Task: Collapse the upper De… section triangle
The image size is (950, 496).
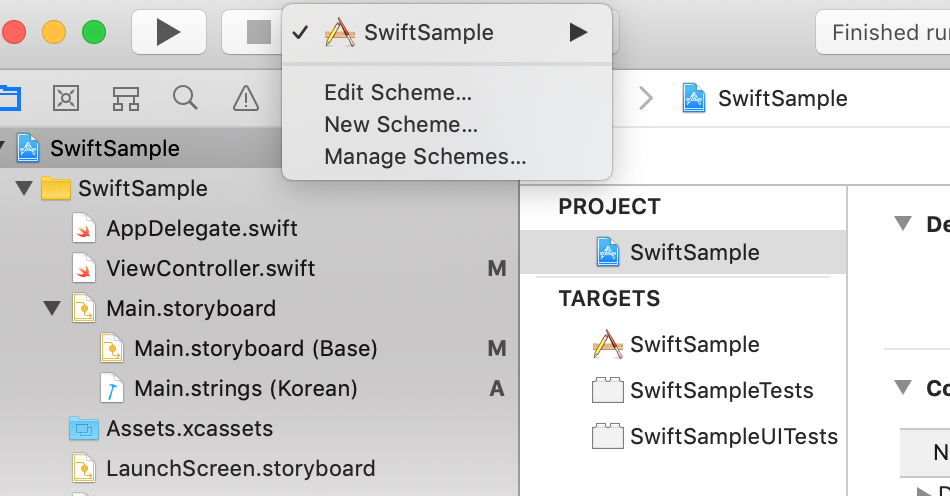Action: point(903,223)
